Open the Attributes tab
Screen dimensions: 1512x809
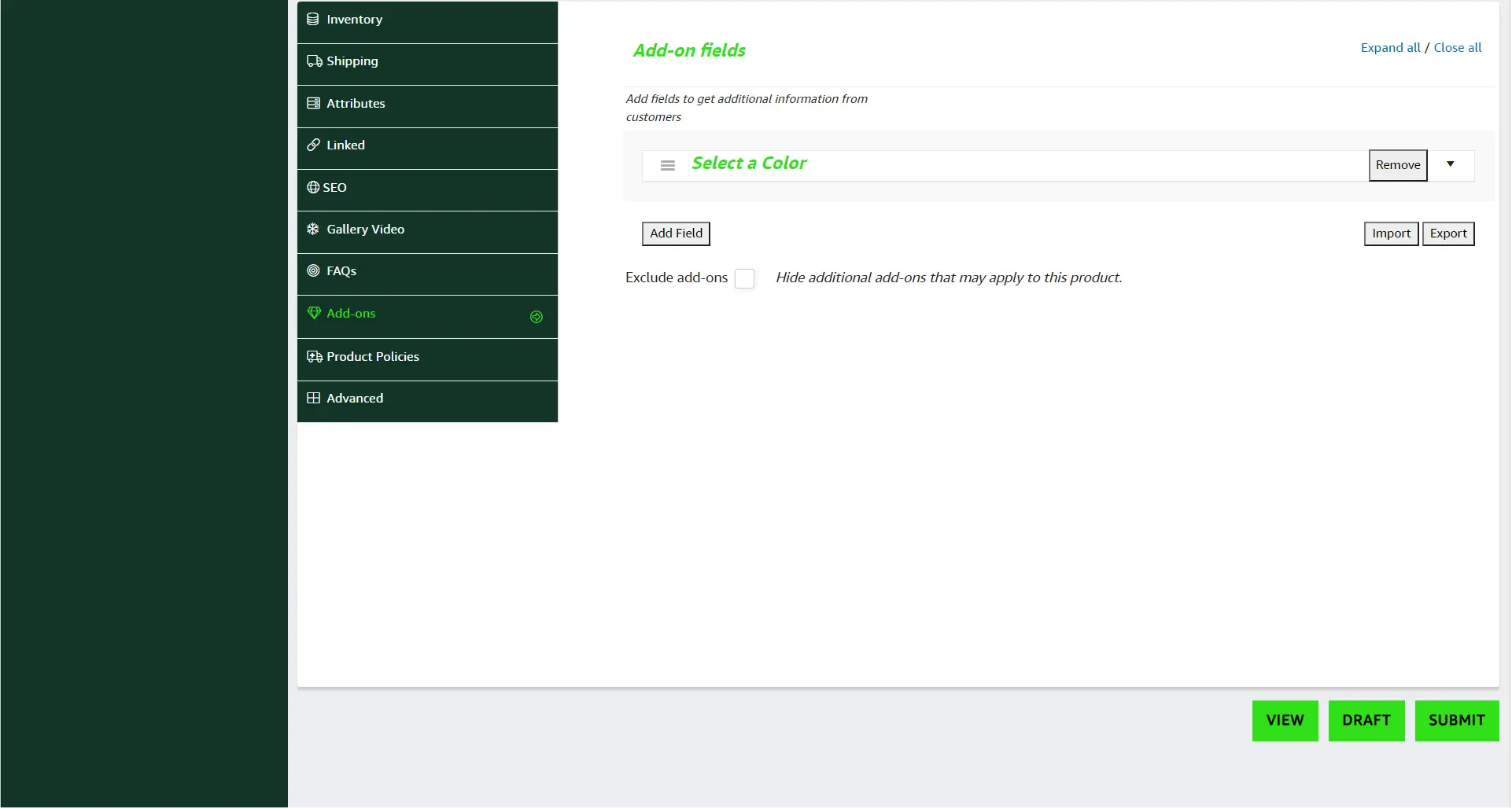(427, 107)
